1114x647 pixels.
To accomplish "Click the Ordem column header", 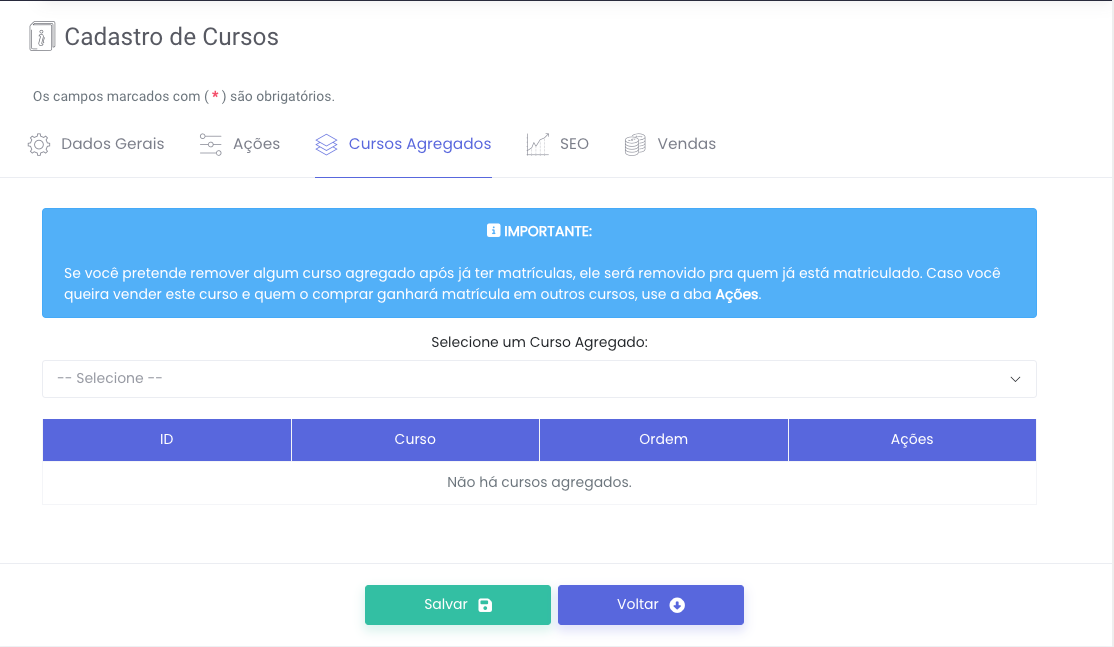I will (663, 440).
